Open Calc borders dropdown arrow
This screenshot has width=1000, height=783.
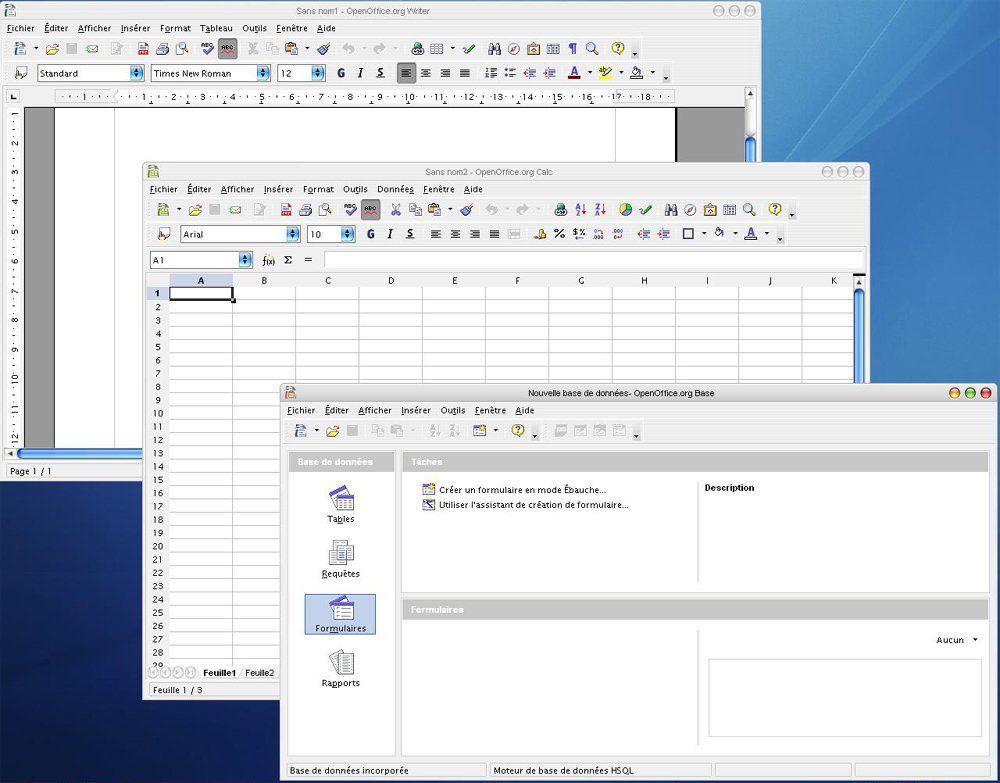point(704,234)
